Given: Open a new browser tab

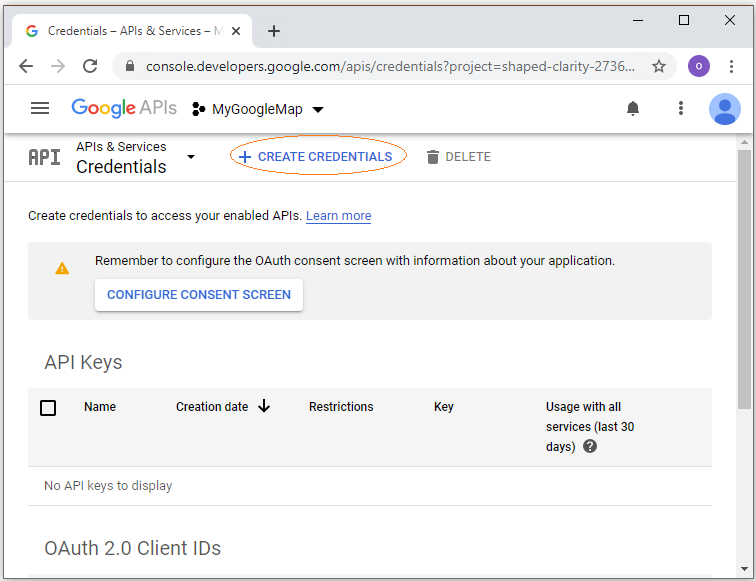Looking at the screenshot, I should 274,31.
